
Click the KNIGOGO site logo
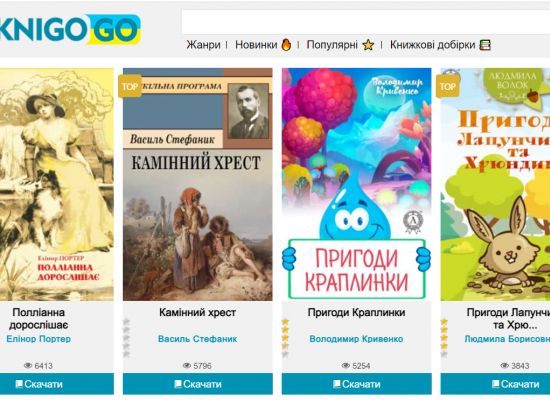(x=69, y=29)
